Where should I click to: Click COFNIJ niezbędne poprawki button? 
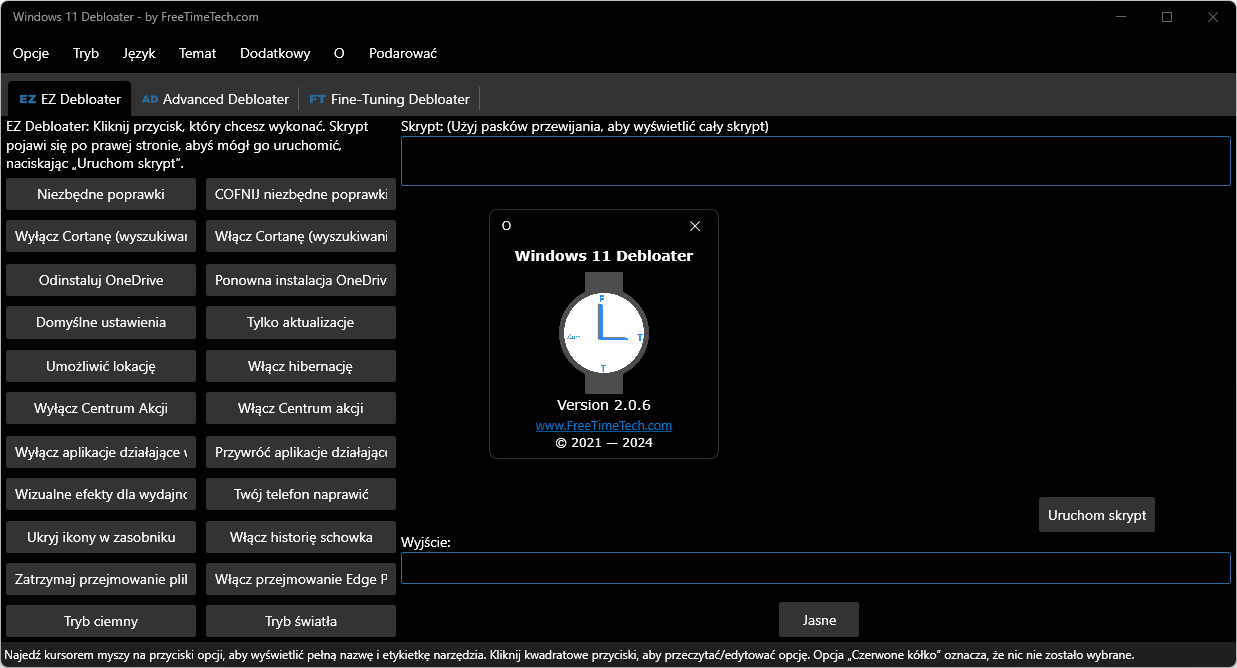tap(301, 194)
